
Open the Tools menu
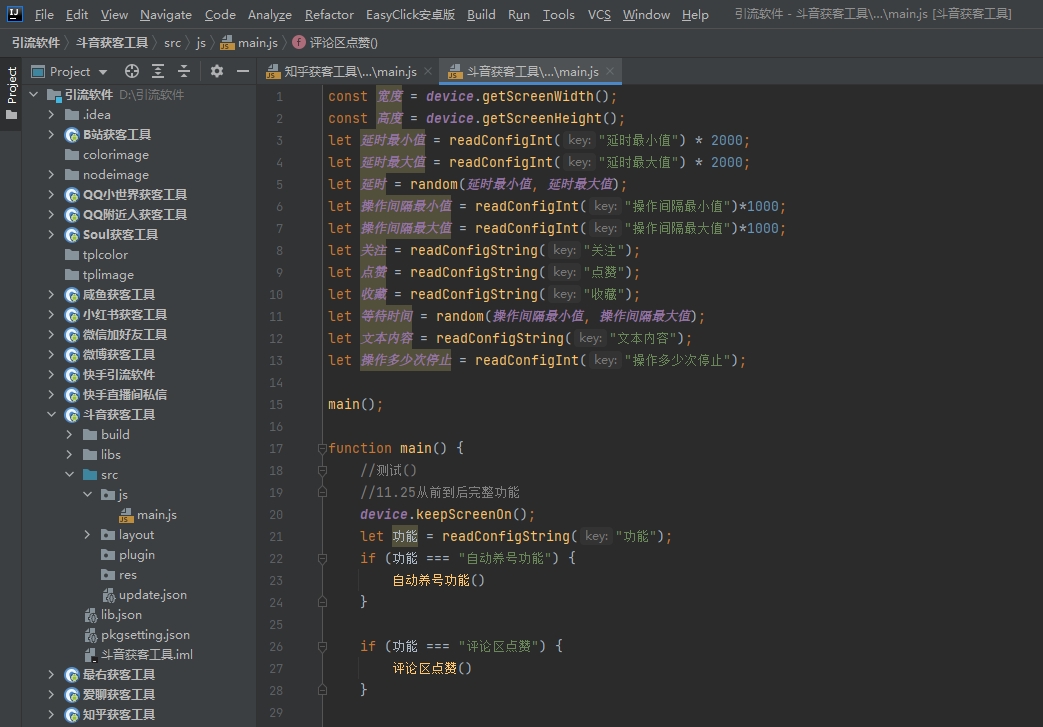tap(558, 15)
